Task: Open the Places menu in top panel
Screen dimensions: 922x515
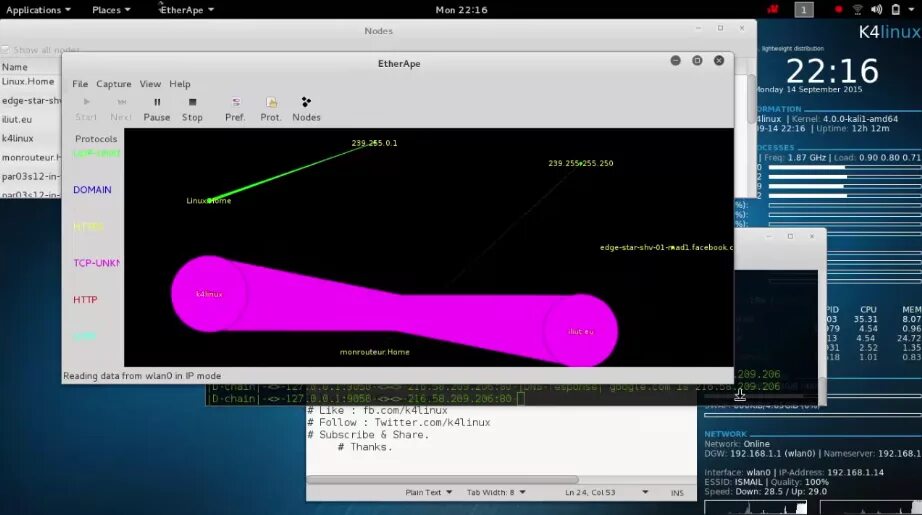Action: pyautogui.click(x=111, y=10)
